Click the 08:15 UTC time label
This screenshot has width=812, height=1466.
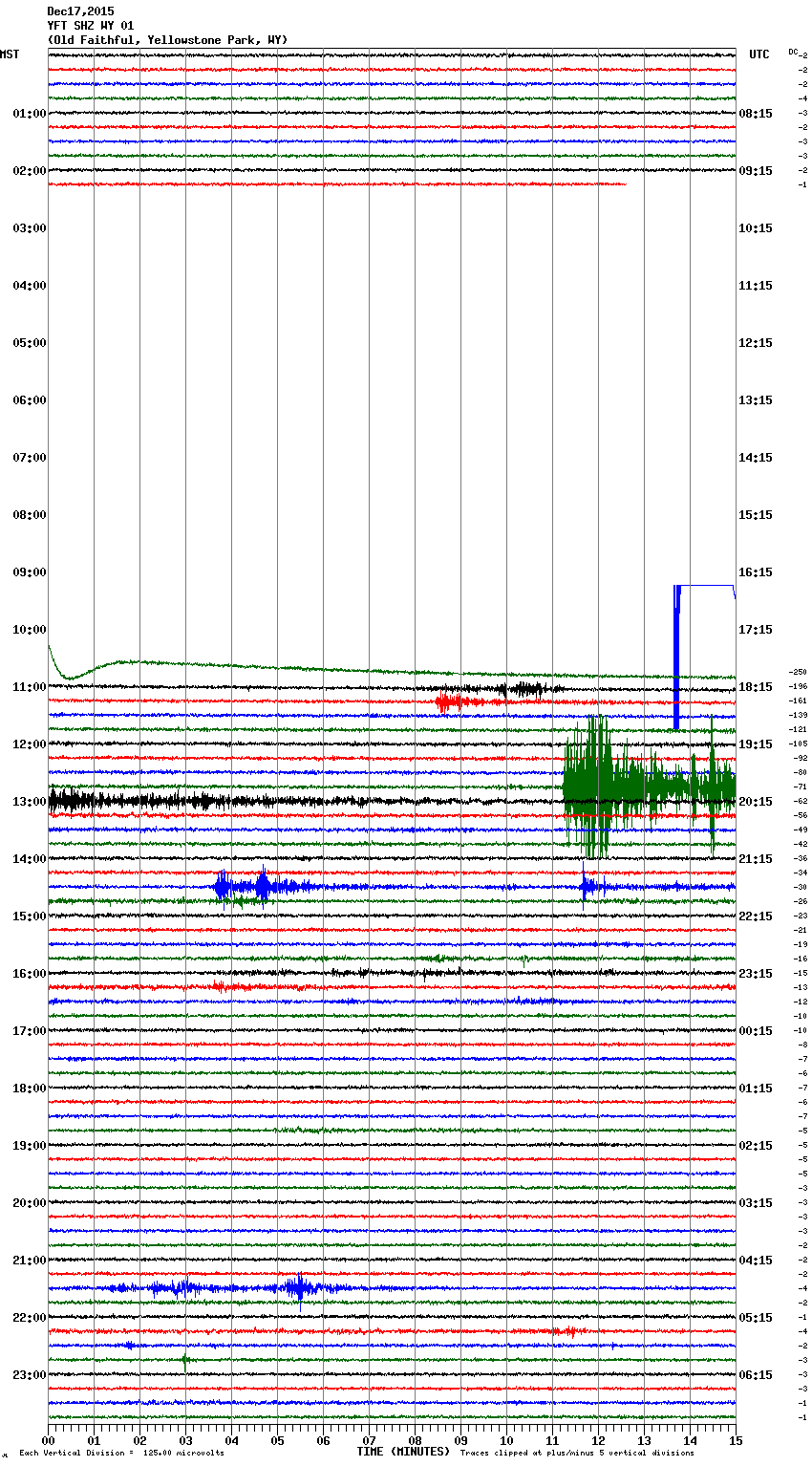[756, 114]
